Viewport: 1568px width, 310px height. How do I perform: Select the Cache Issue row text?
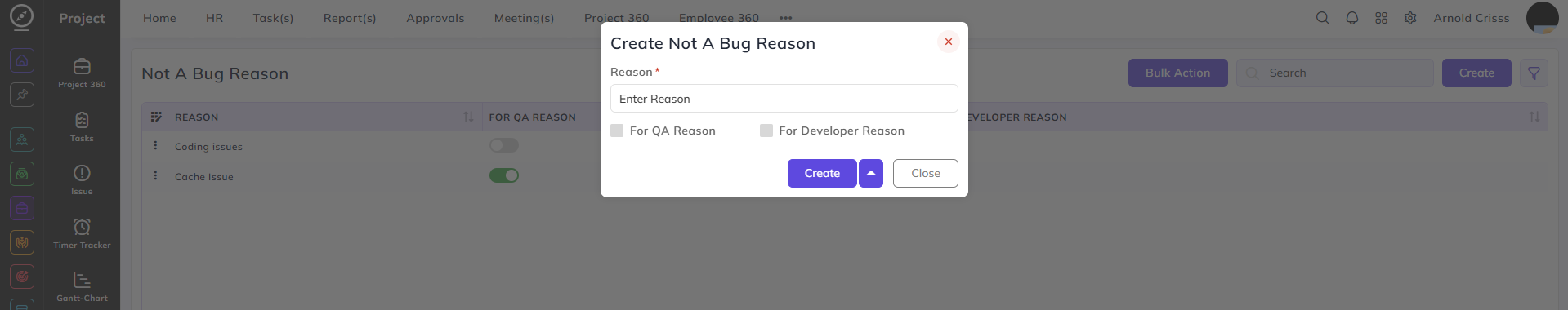tap(203, 177)
